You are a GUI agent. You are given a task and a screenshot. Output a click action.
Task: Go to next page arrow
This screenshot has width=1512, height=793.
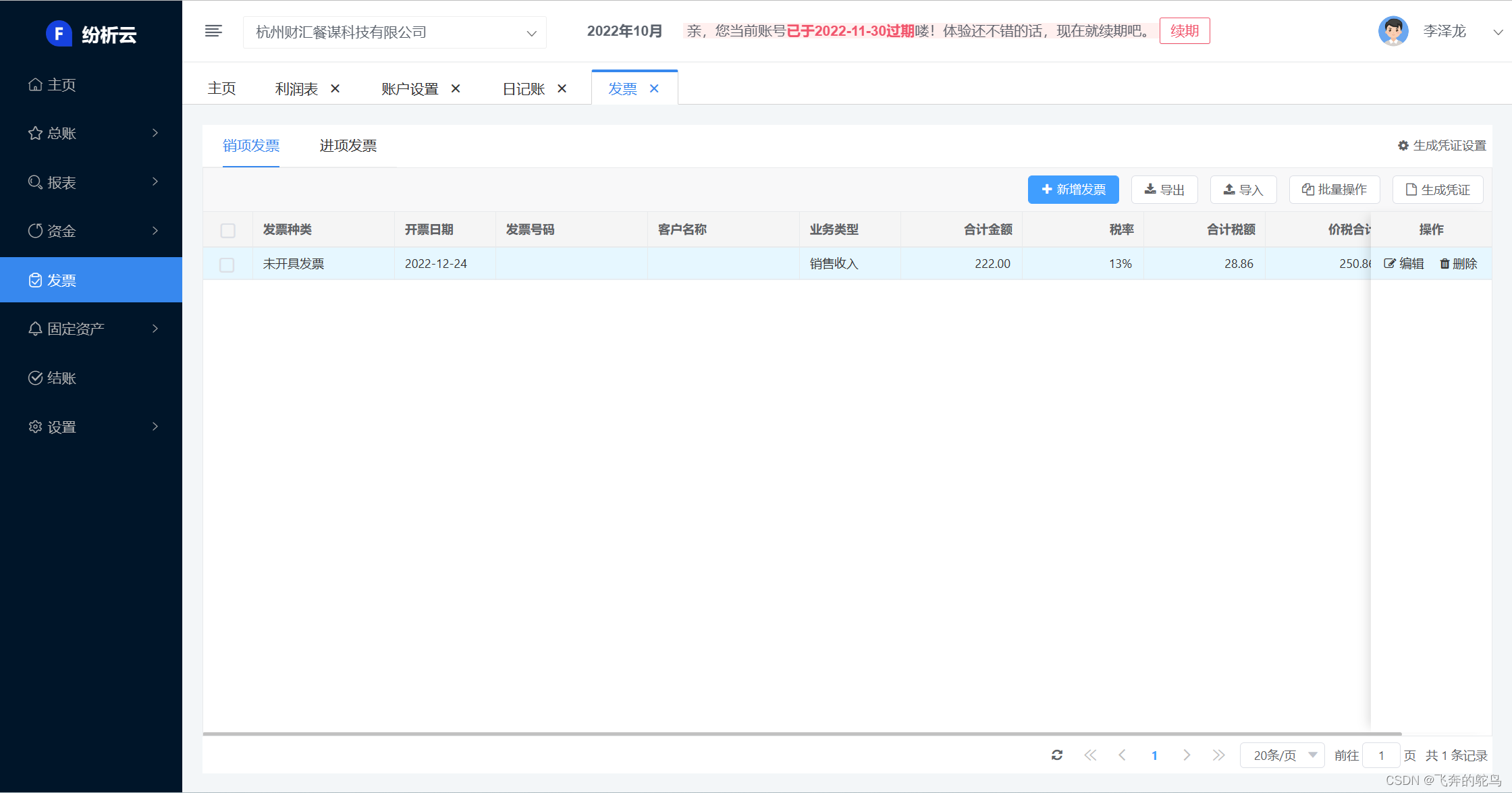1187,755
